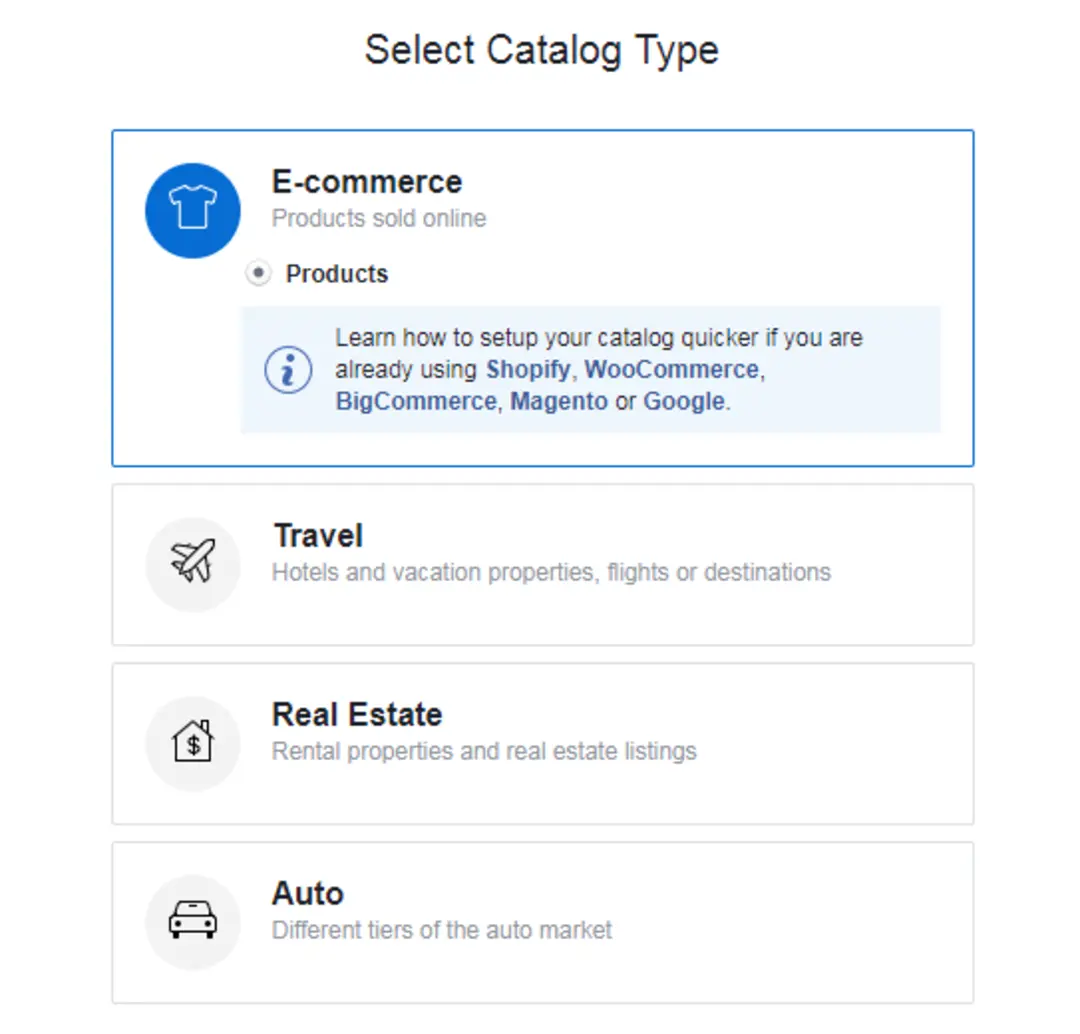Image resolution: width=1080 pixels, height=1034 pixels.
Task: Open the Magento setup link
Action: tap(559, 402)
